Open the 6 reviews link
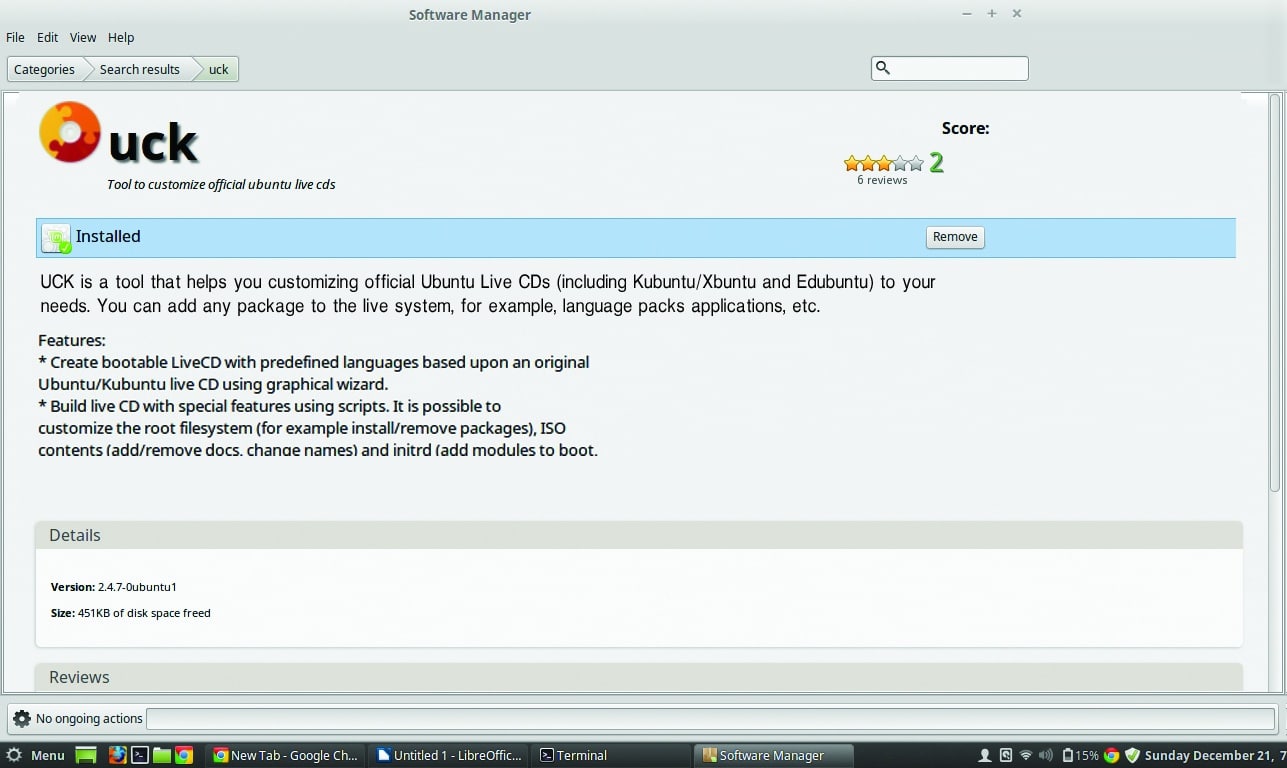The width and height of the screenshot is (1287, 768). tap(882, 180)
